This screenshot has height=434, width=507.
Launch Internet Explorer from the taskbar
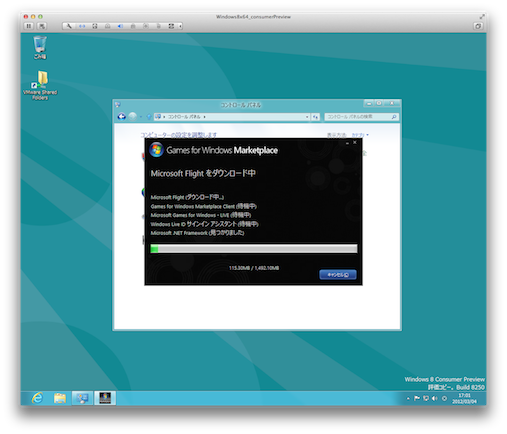(x=37, y=398)
